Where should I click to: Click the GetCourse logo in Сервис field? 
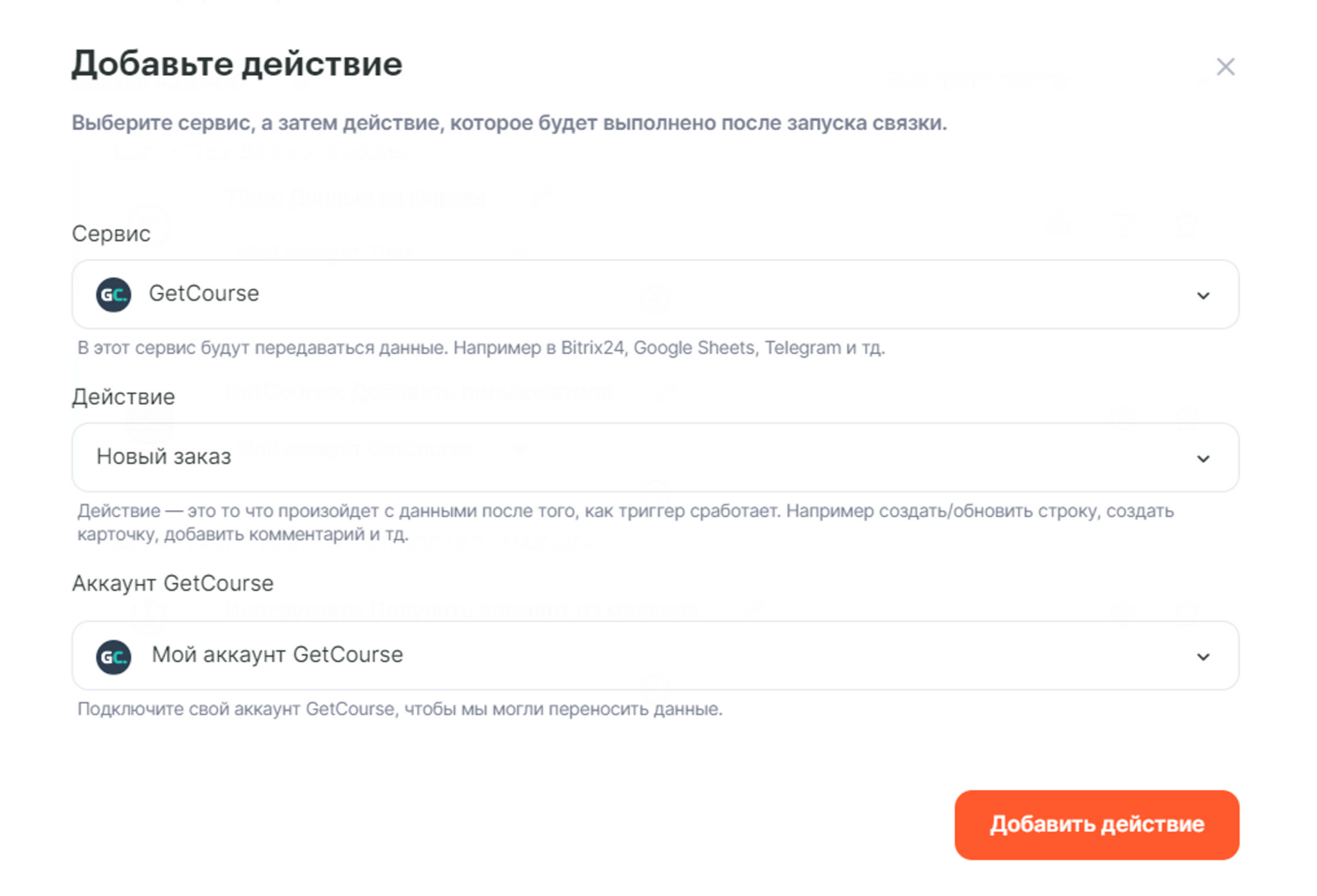click(114, 295)
